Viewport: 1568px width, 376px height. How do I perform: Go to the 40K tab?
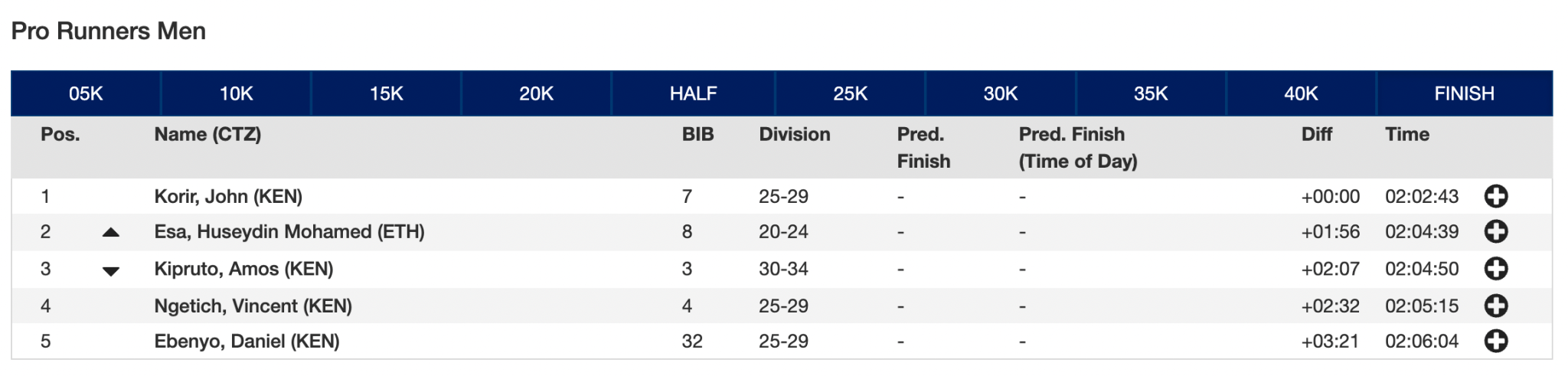point(1301,93)
